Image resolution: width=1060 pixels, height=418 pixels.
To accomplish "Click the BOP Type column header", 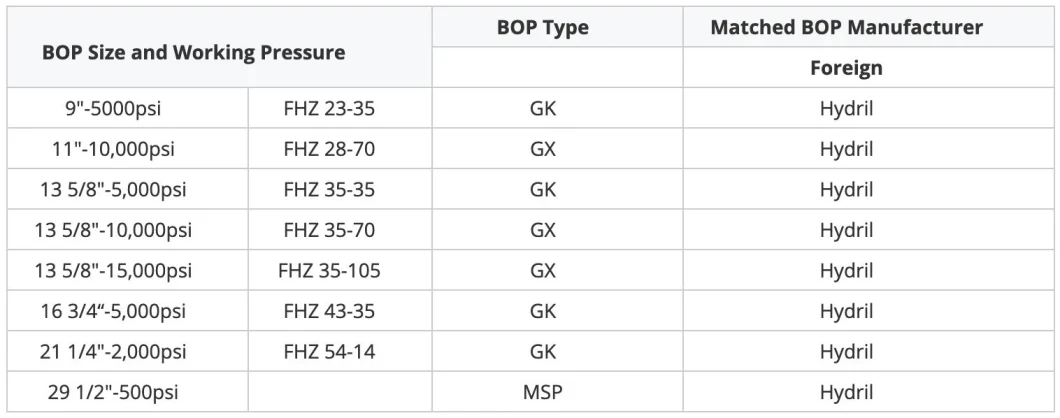I will tap(542, 27).
